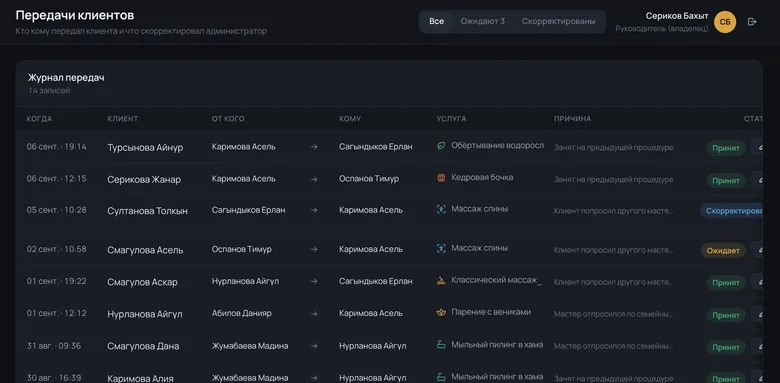Click the date 31 авг. · 09:36
The height and width of the screenshot is (383, 780).
[54, 346]
